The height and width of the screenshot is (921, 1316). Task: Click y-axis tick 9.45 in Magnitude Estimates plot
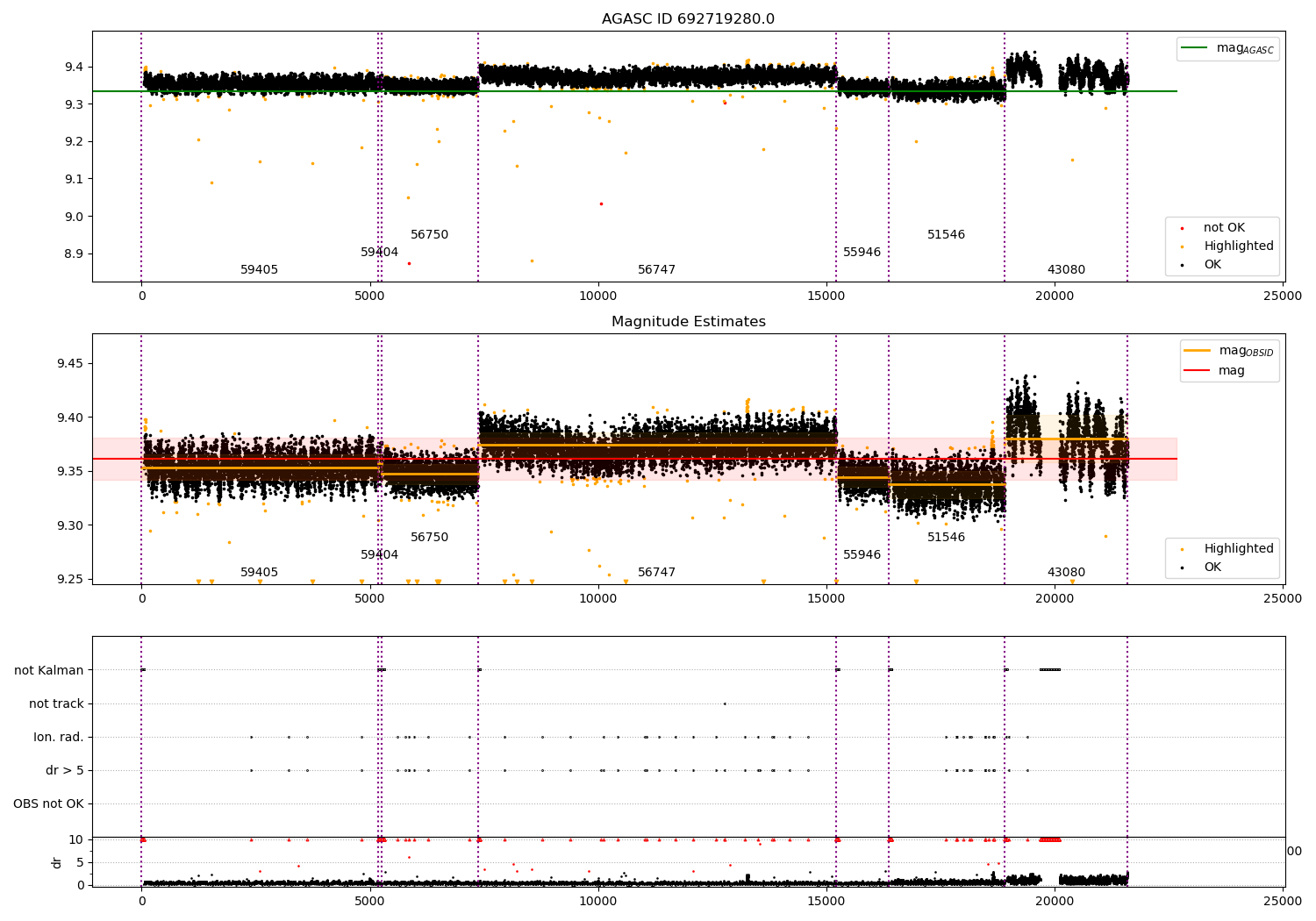(69, 364)
